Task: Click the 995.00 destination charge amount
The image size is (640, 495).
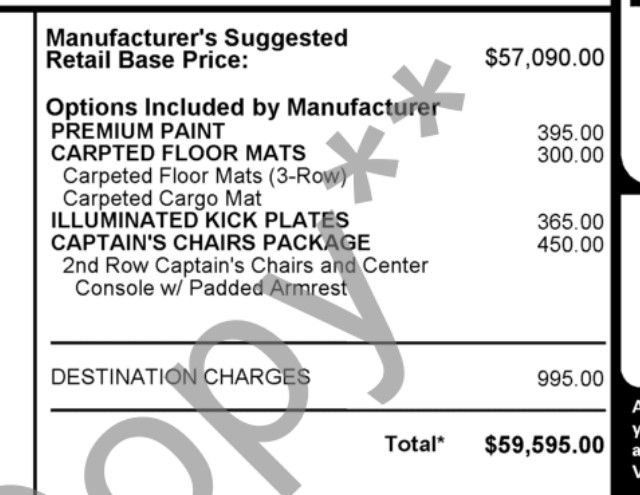Action: [570, 379]
